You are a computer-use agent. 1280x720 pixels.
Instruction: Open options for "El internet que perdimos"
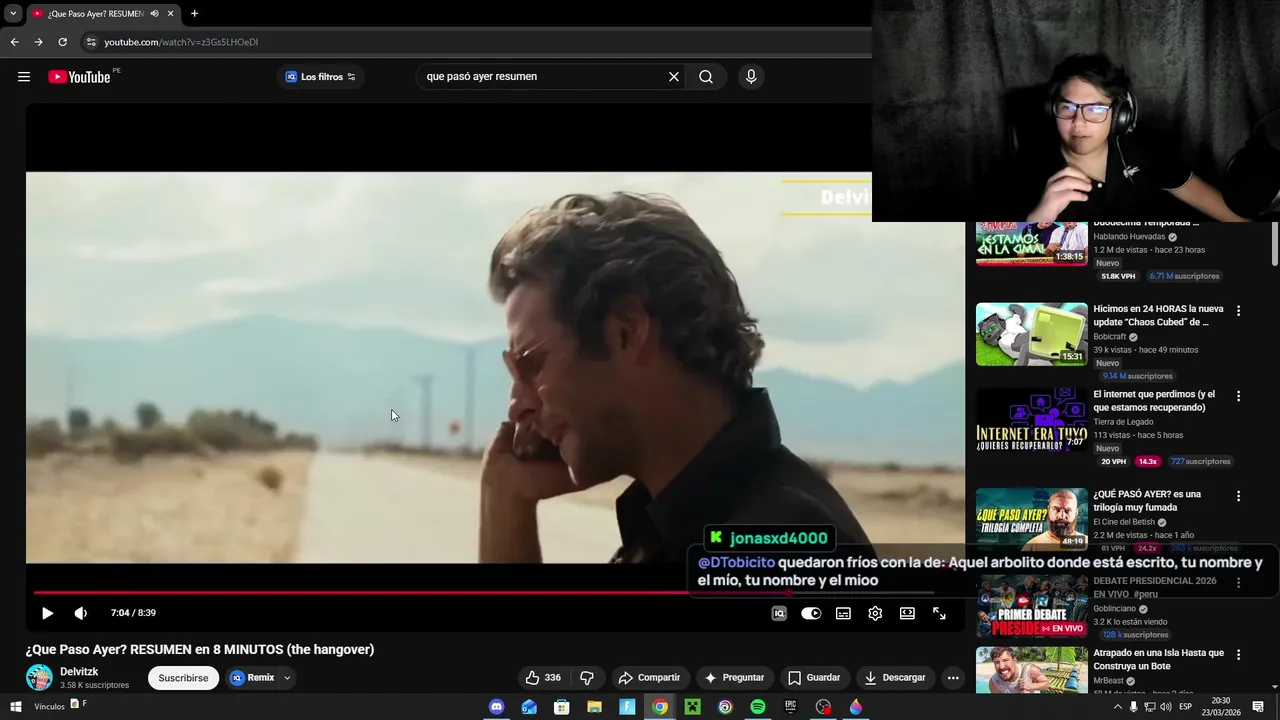1238,396
